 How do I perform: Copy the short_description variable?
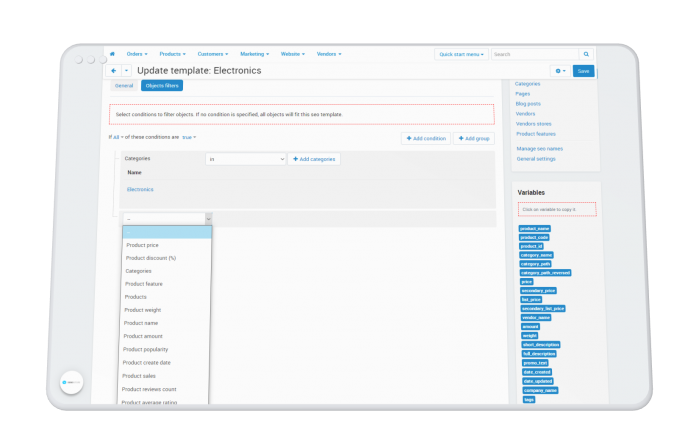(x=541, y=345)
